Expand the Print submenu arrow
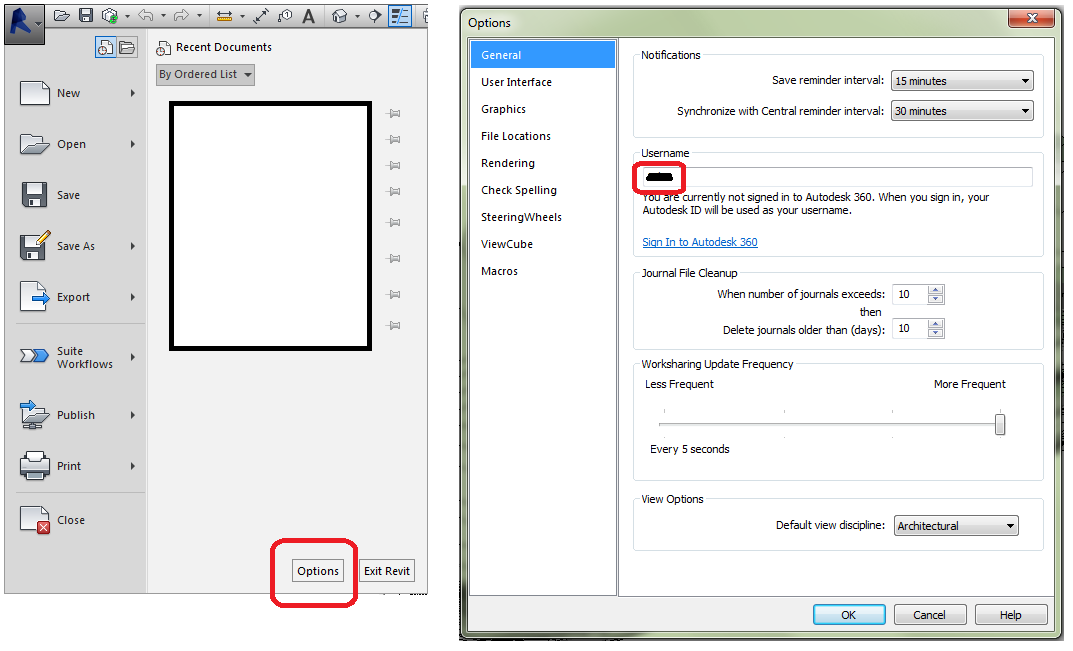 pos(133,466)
